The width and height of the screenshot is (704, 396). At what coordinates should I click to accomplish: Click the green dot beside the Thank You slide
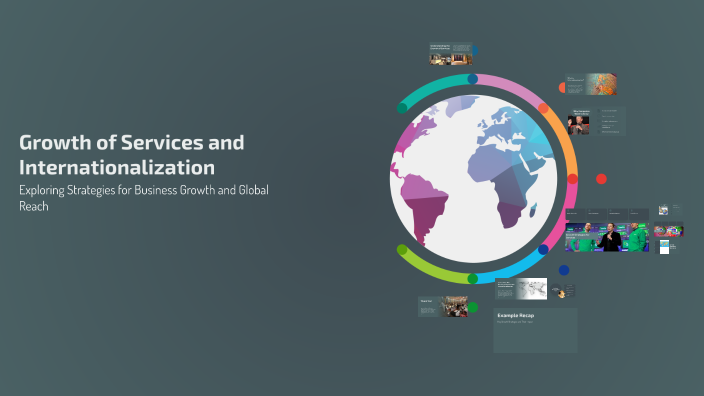(473, 308)
